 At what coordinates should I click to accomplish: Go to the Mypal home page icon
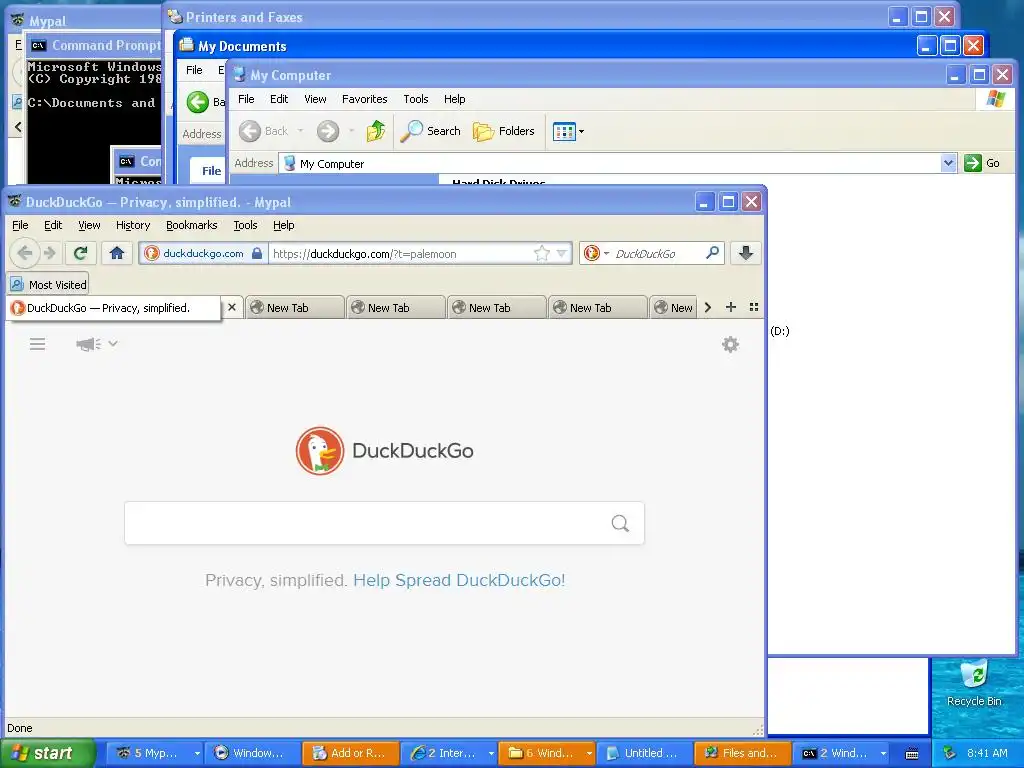117,253
